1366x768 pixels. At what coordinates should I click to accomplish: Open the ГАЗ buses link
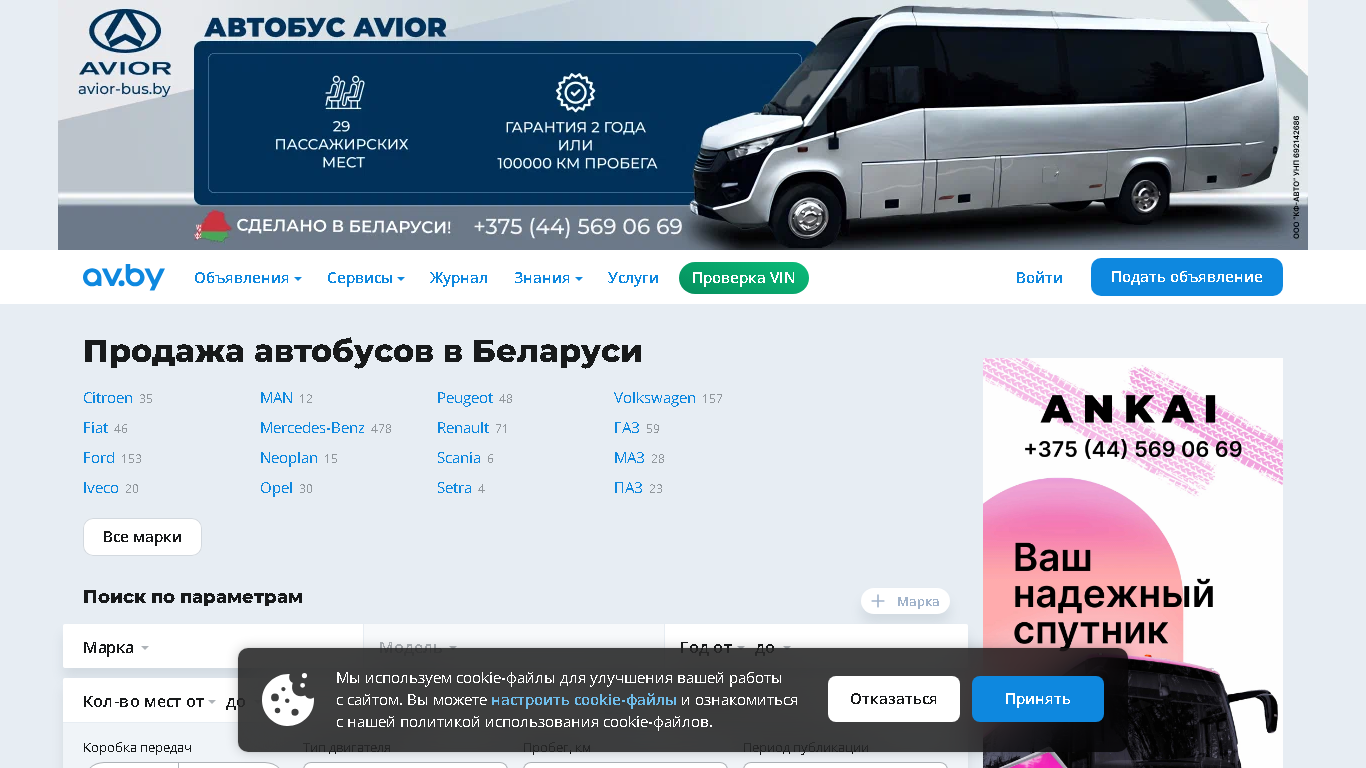point(627,428)
